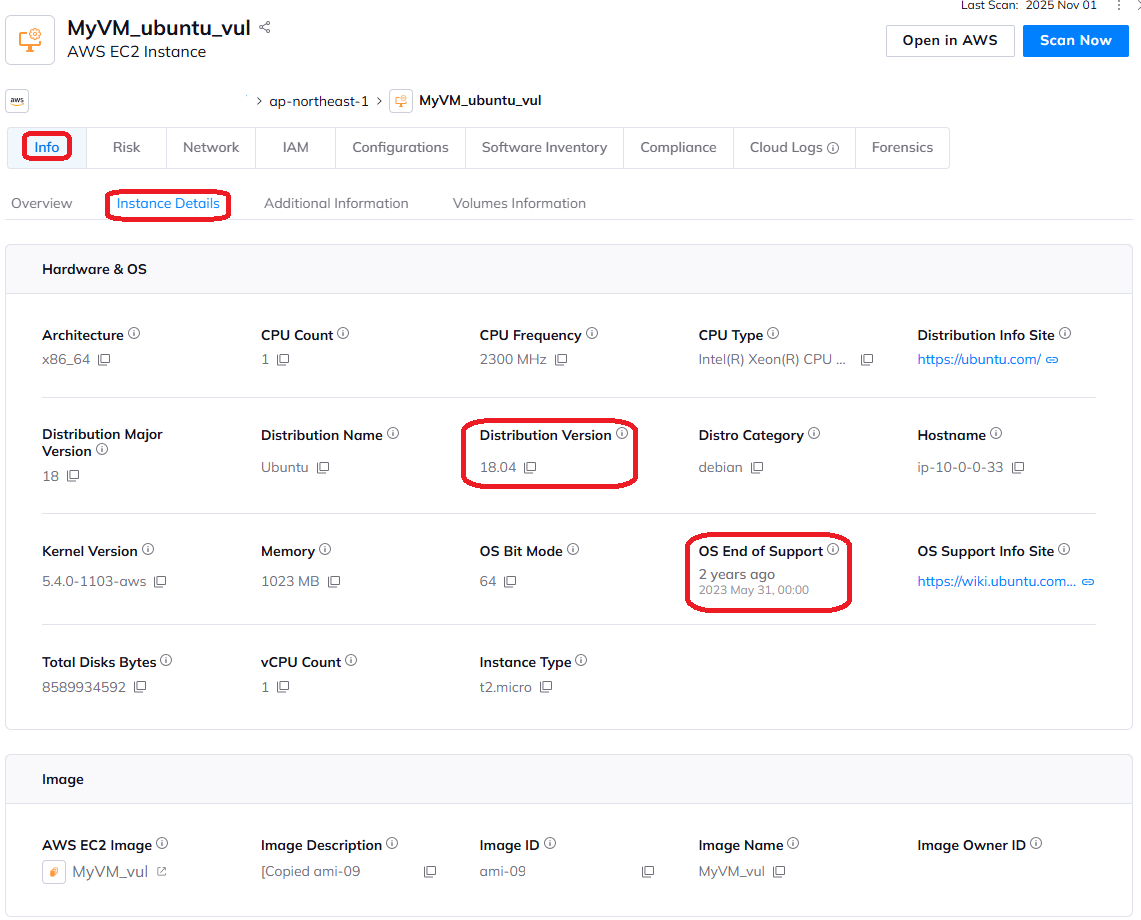This screenshot has height=920, width=1141.
Task: Click the Open in AWS button
Action: [950, 41]
